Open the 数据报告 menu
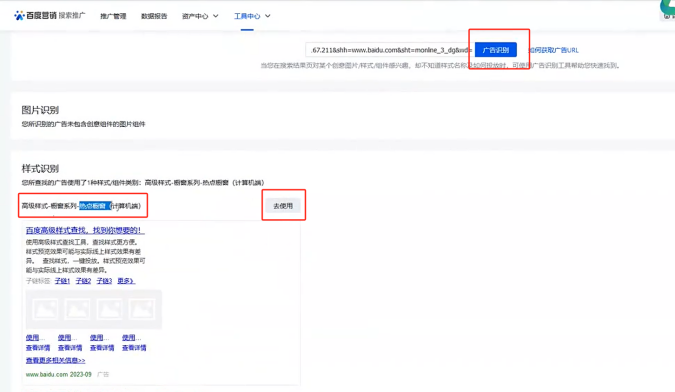This screenshot has height=392, width=675. tap(154, 16)
